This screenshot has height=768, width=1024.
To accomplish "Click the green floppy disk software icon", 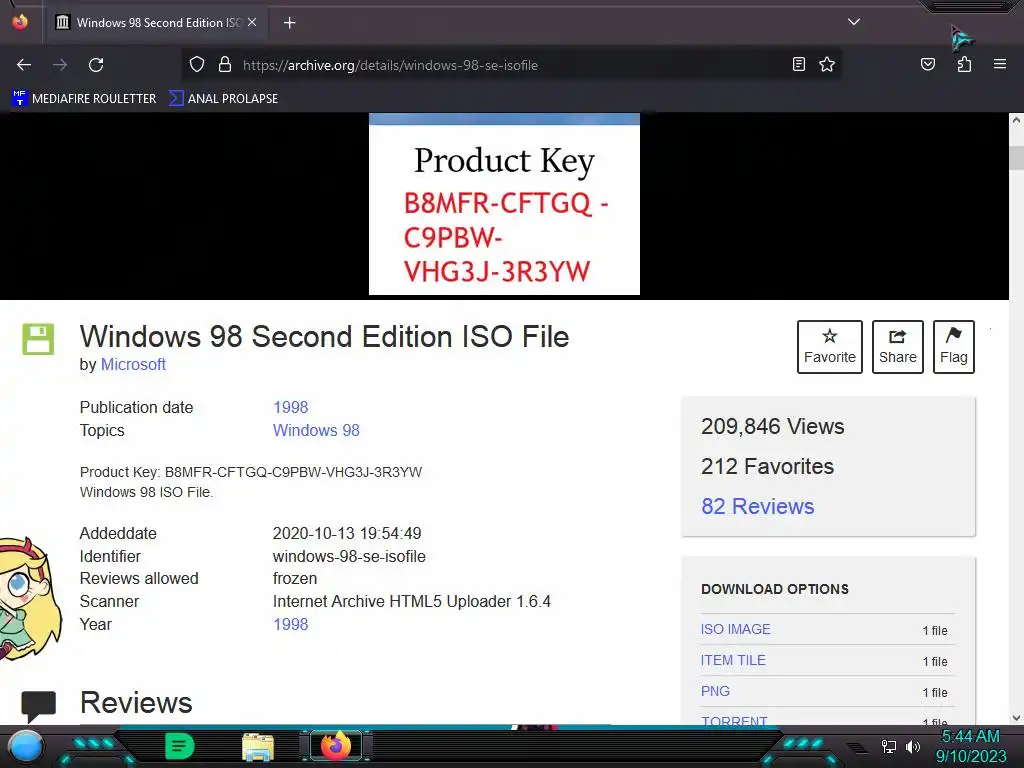I will (38, 339).
